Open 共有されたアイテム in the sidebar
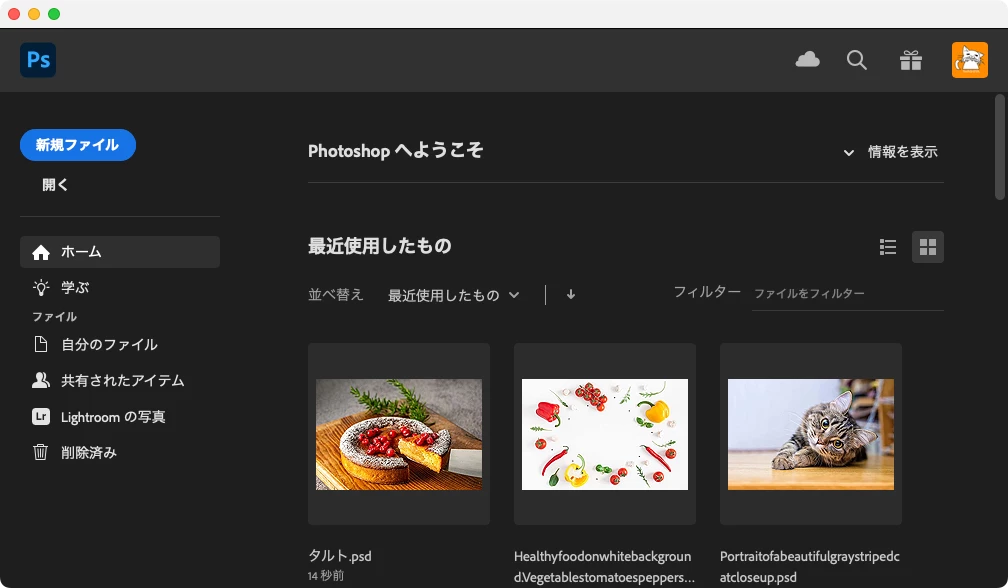1008x588 pixels. (x=120, y=380)
